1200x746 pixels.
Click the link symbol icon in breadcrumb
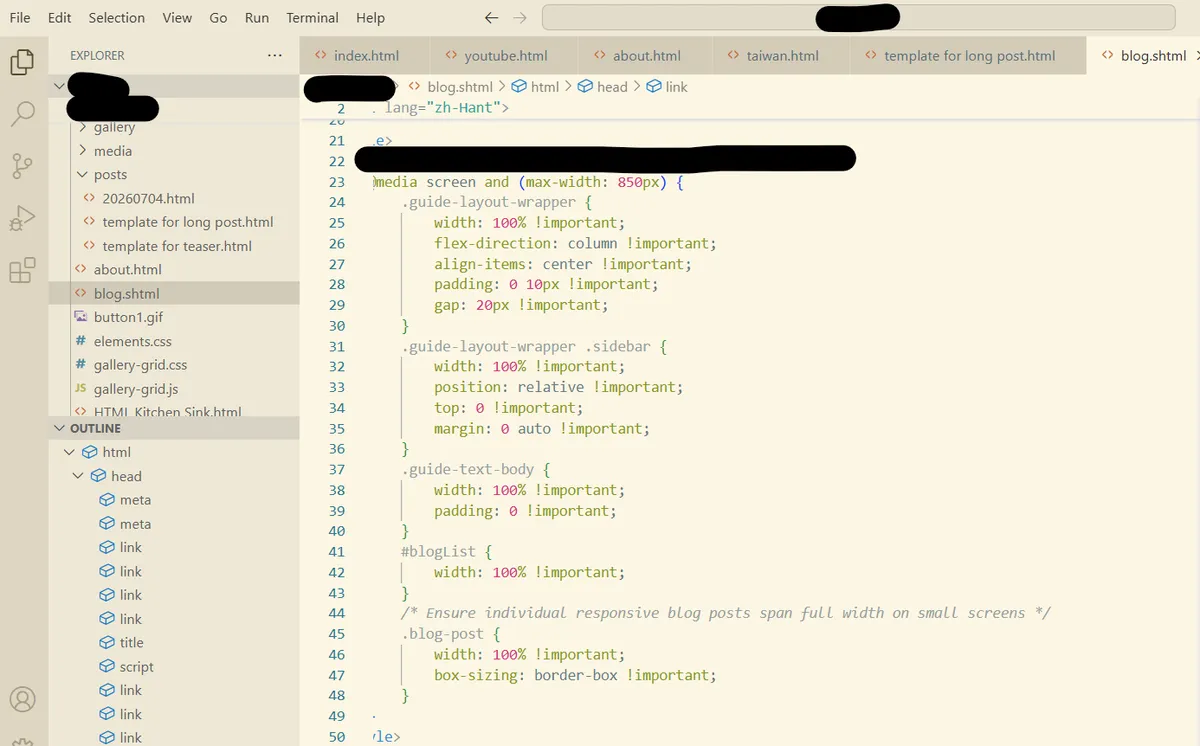tap(654, 87)
